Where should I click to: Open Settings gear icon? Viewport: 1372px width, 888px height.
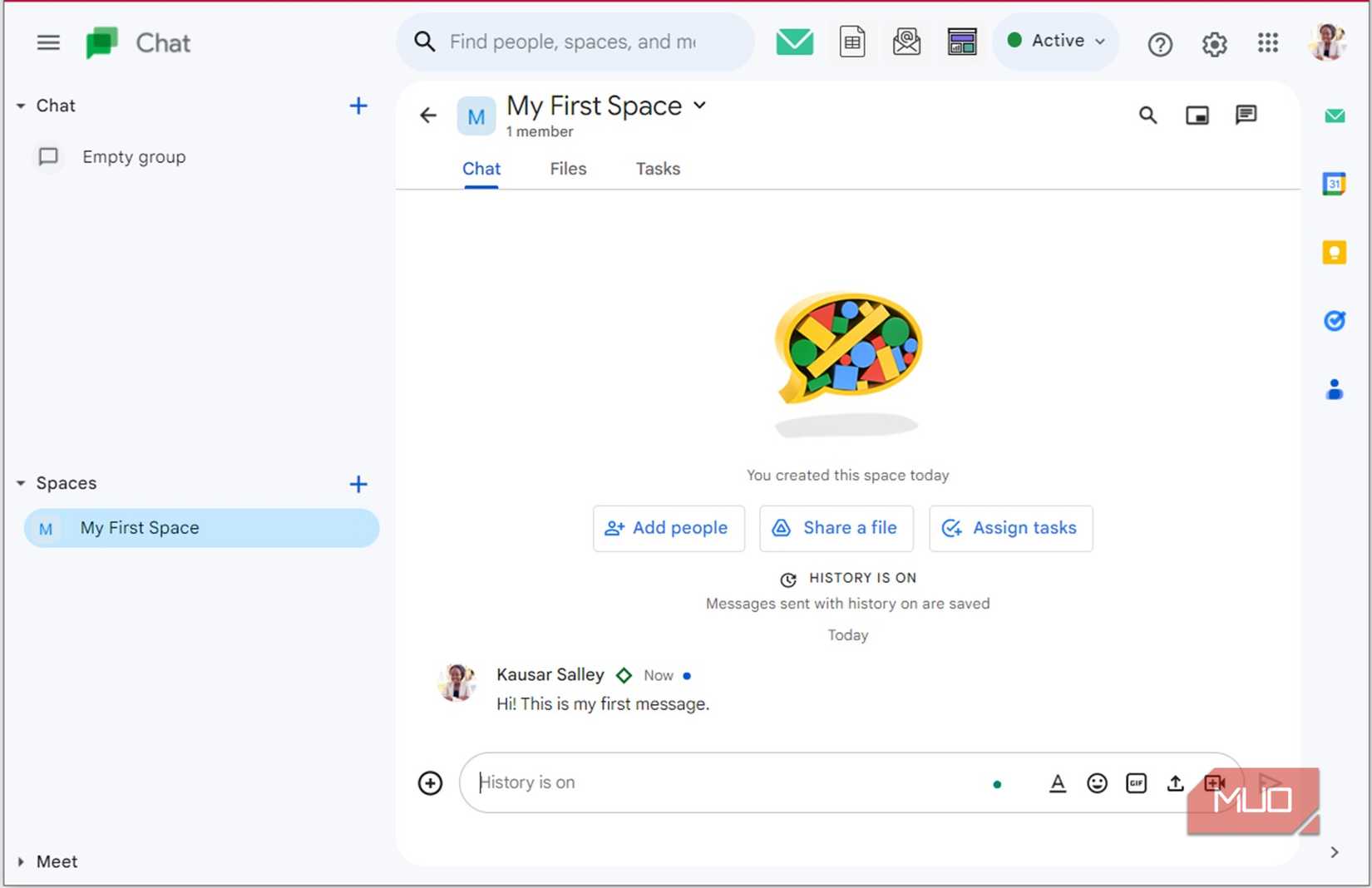tap(1214, 43)
